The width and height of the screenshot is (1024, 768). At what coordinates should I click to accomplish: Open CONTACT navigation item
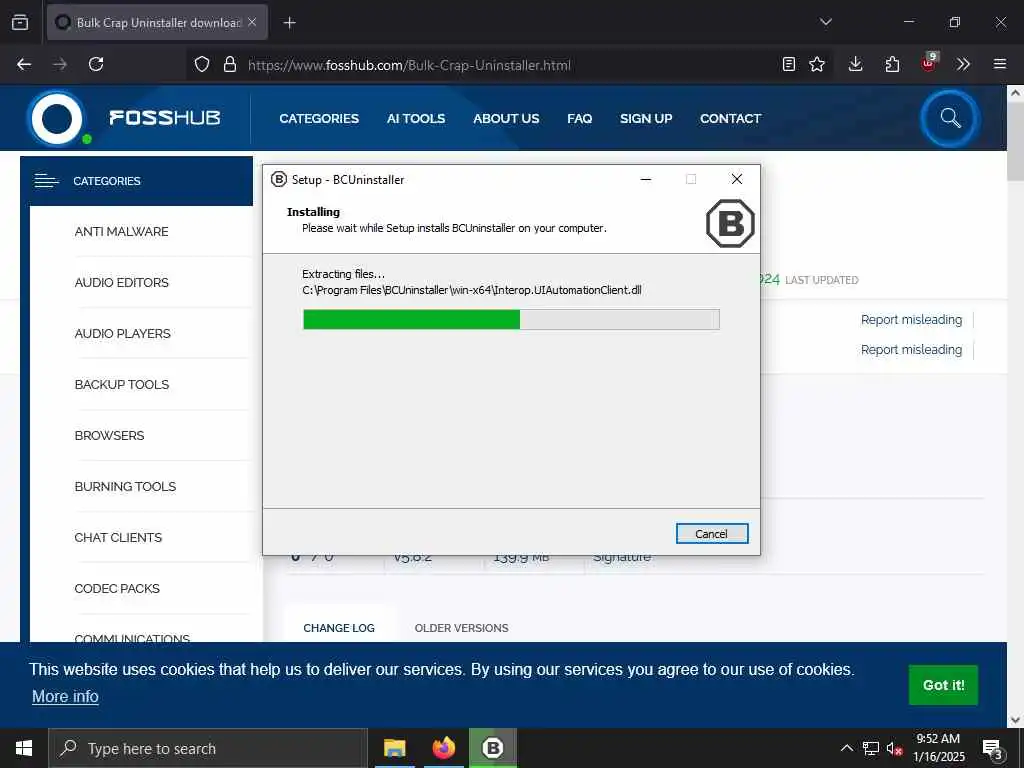point(730,119)
